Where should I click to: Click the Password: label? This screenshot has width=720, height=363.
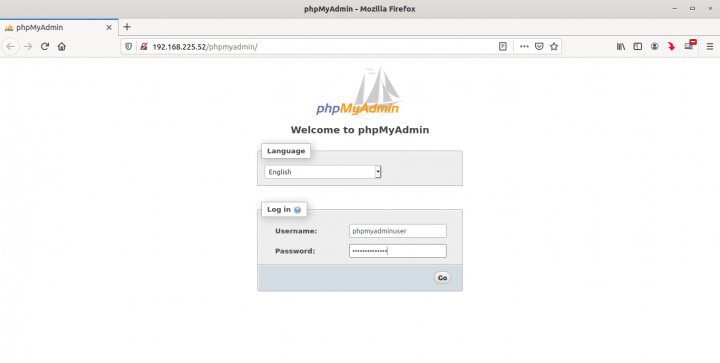[295, 251]
